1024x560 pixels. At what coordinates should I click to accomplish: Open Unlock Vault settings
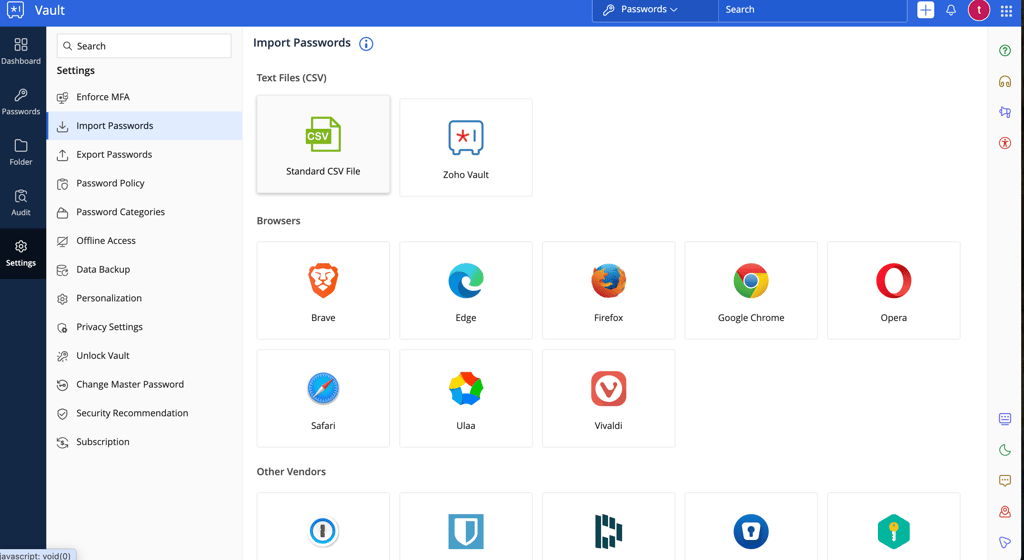(144, 356)
